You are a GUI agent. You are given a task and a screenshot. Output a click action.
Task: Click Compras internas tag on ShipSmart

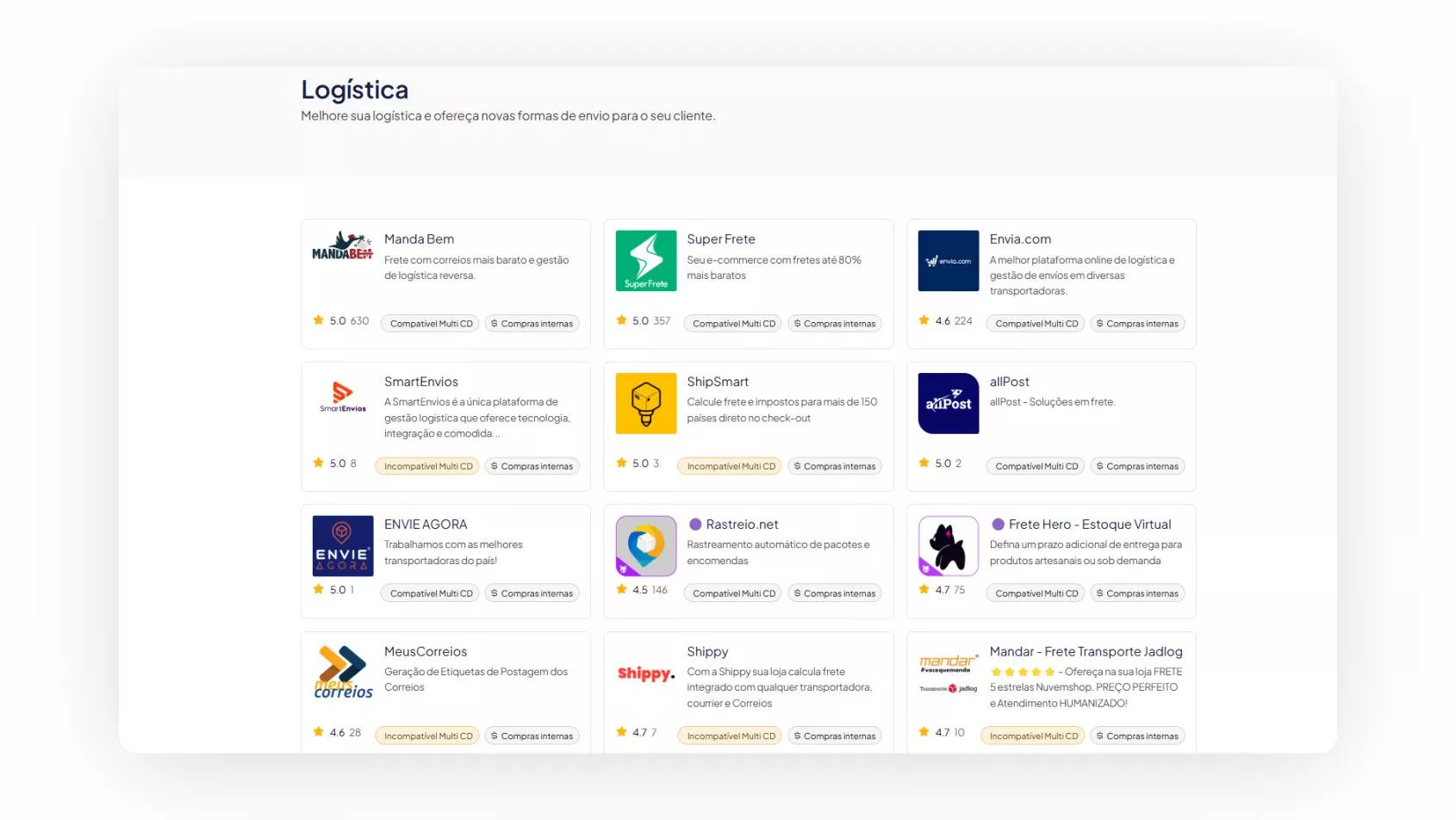(x=835, y=466)
